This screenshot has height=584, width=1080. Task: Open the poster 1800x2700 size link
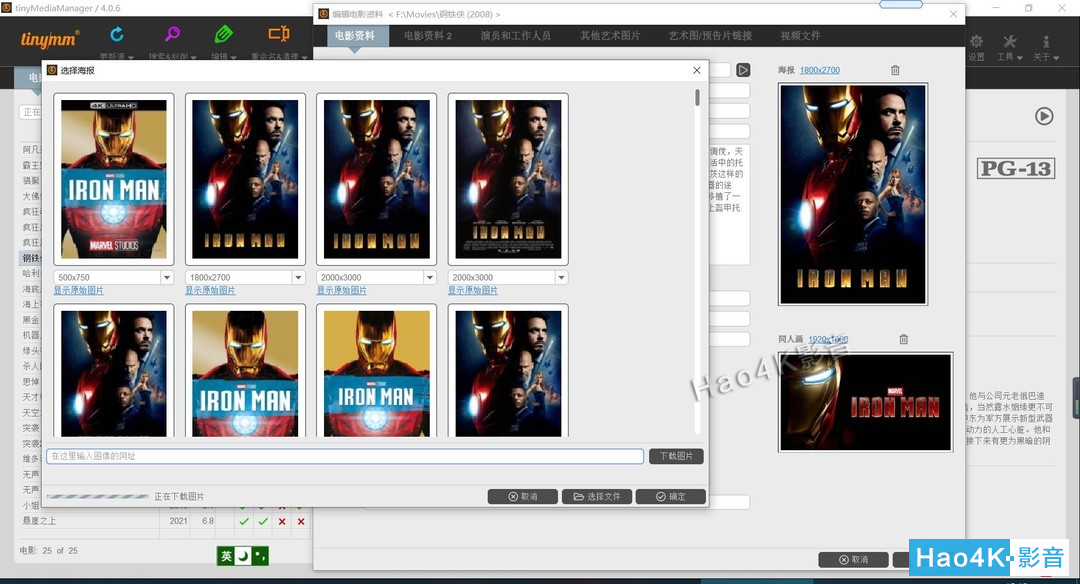[x=820, y=70]
